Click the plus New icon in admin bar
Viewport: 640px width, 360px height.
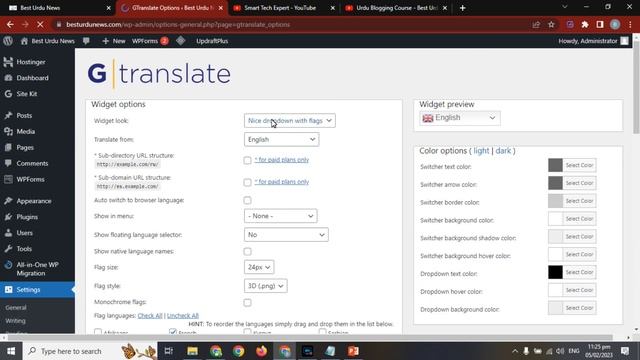105,41
